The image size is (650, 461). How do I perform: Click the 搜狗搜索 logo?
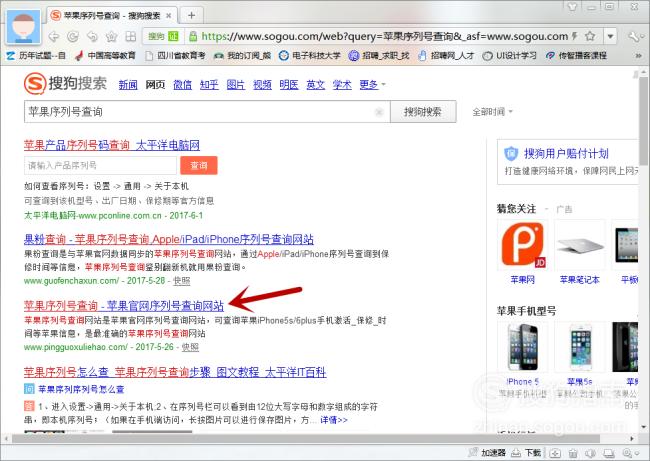(x=65, y=83)
